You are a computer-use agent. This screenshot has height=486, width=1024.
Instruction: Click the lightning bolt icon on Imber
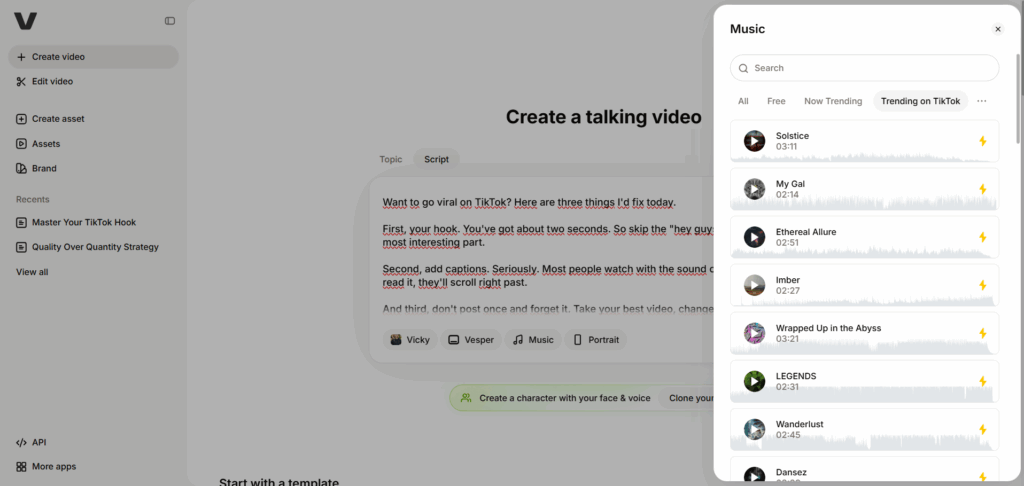point(982,285)
